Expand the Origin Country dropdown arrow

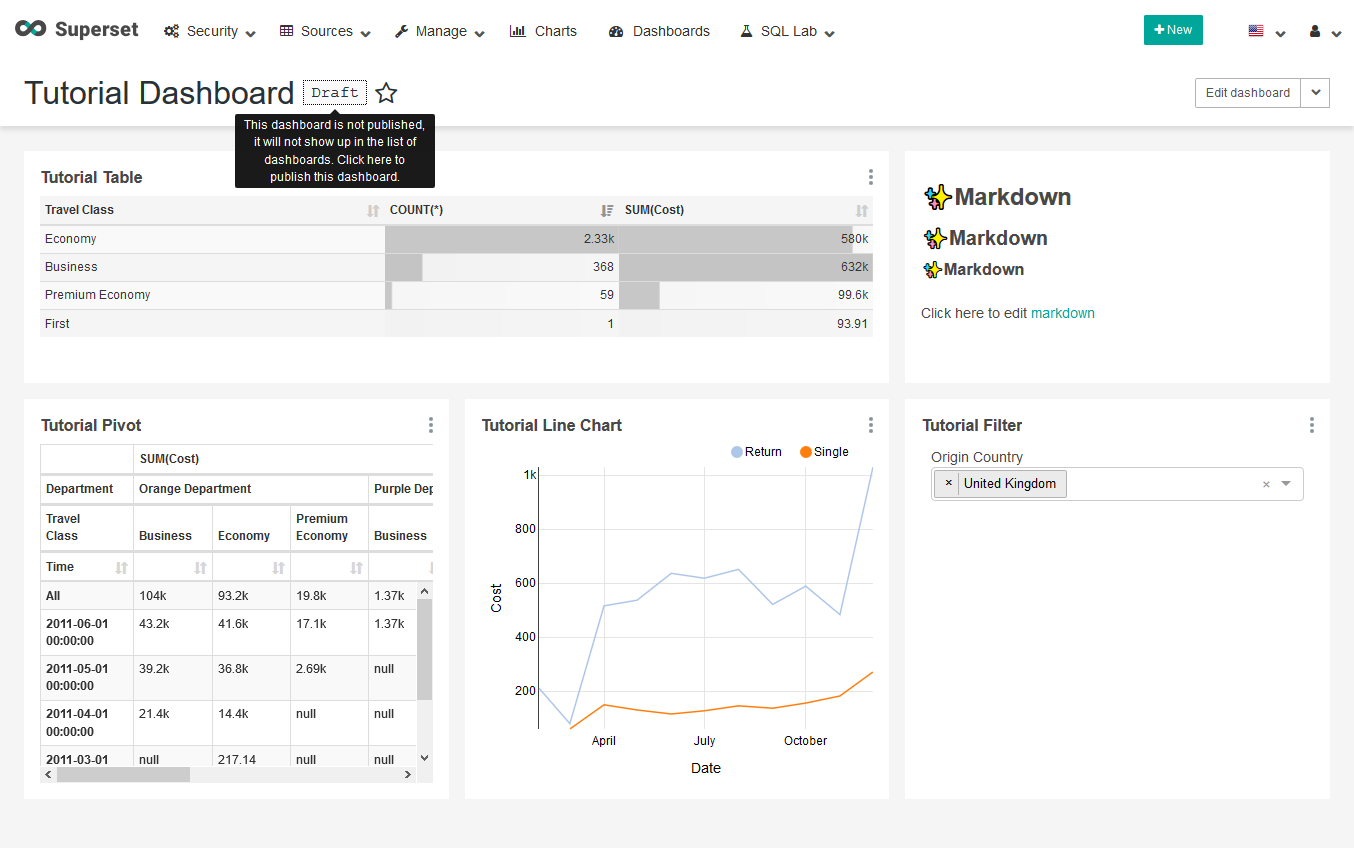[x=1286, y=484]
